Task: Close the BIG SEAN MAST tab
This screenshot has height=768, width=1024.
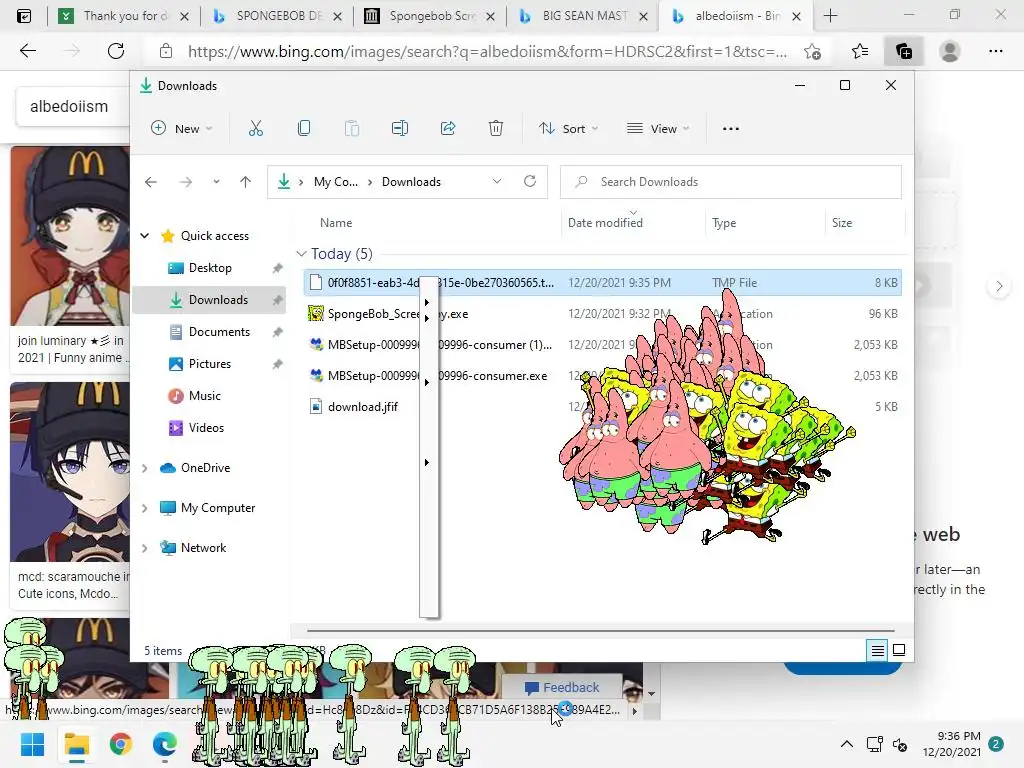Action: click(643, 16)
